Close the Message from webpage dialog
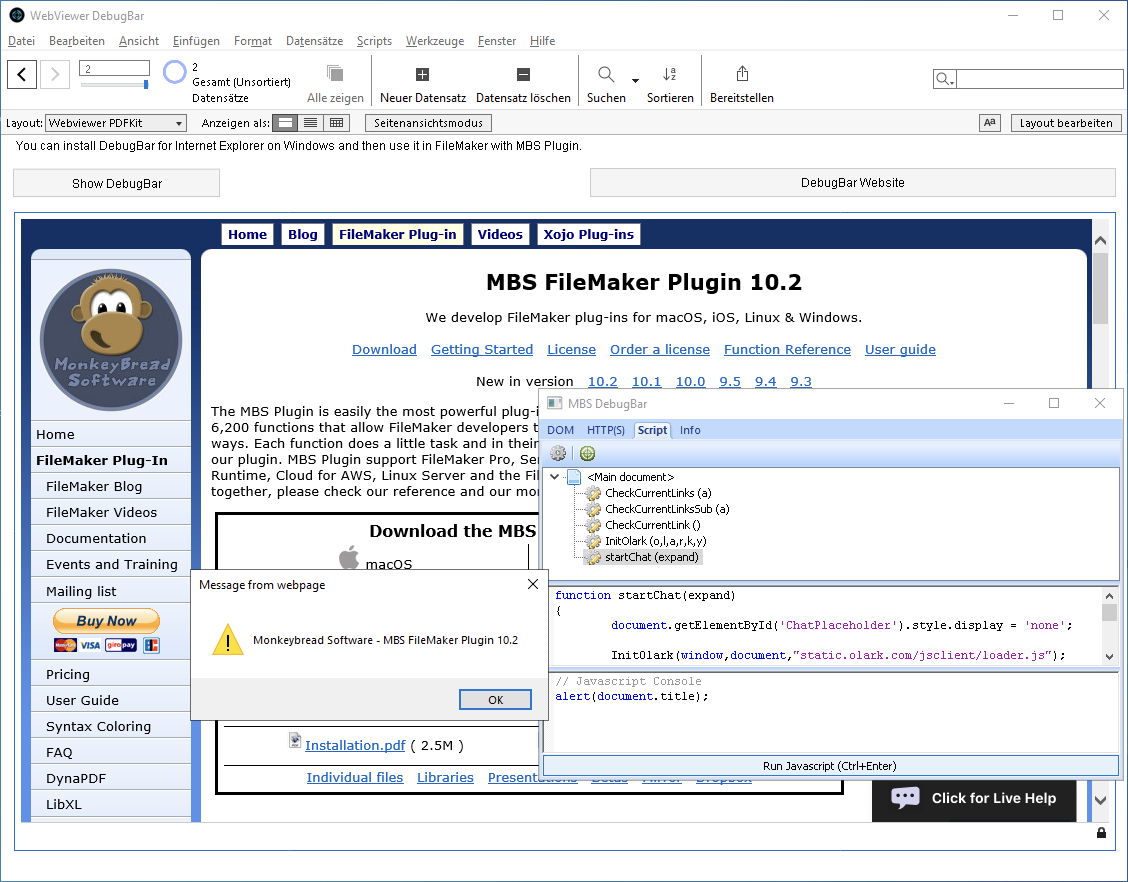The width and height of the screenshot is (1128, 882). 532,584
